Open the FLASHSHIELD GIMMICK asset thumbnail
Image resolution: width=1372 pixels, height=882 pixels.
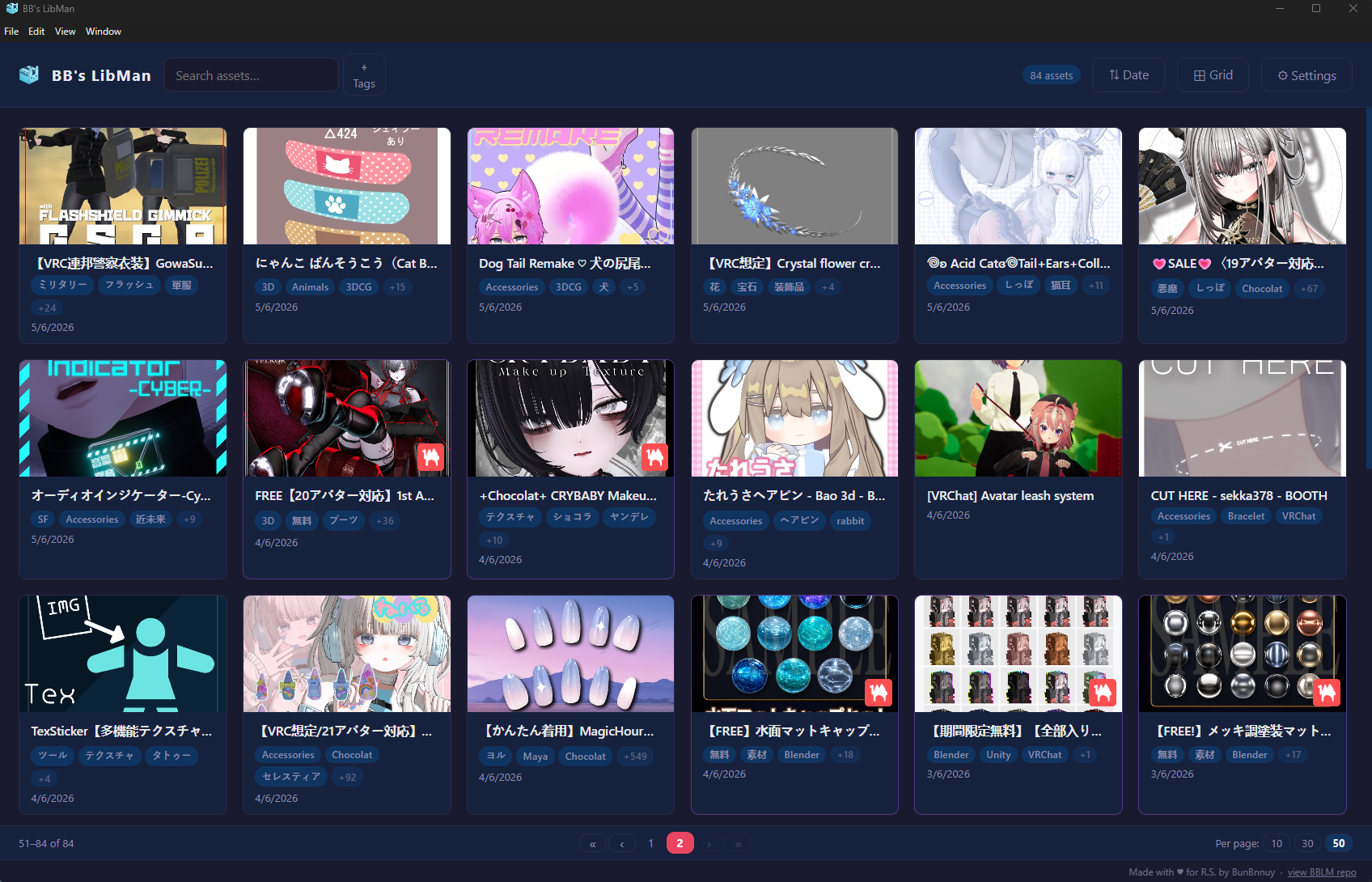coord(123,186)
